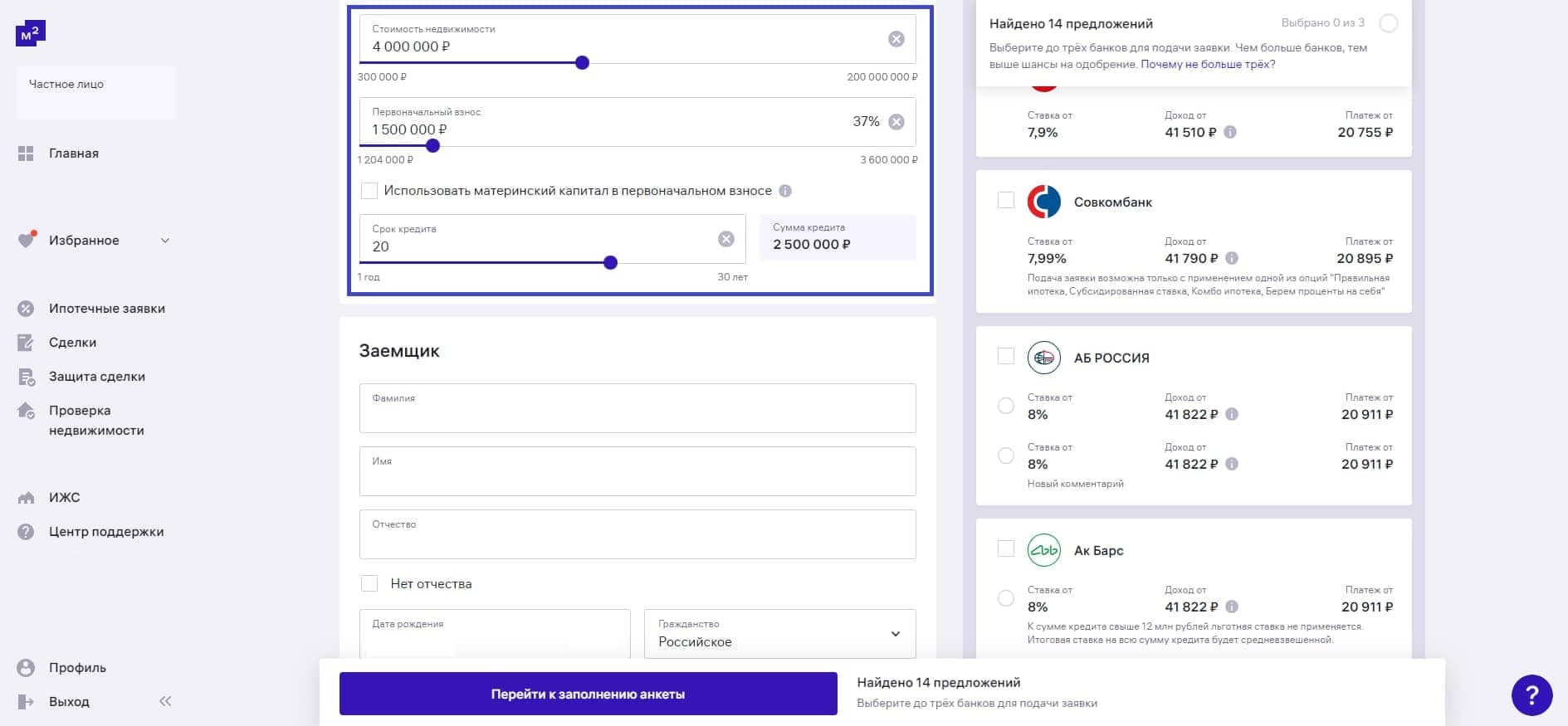The image size is (1568, 726).
Task: Click the Центр поддержки question icon
Action: 26,532
